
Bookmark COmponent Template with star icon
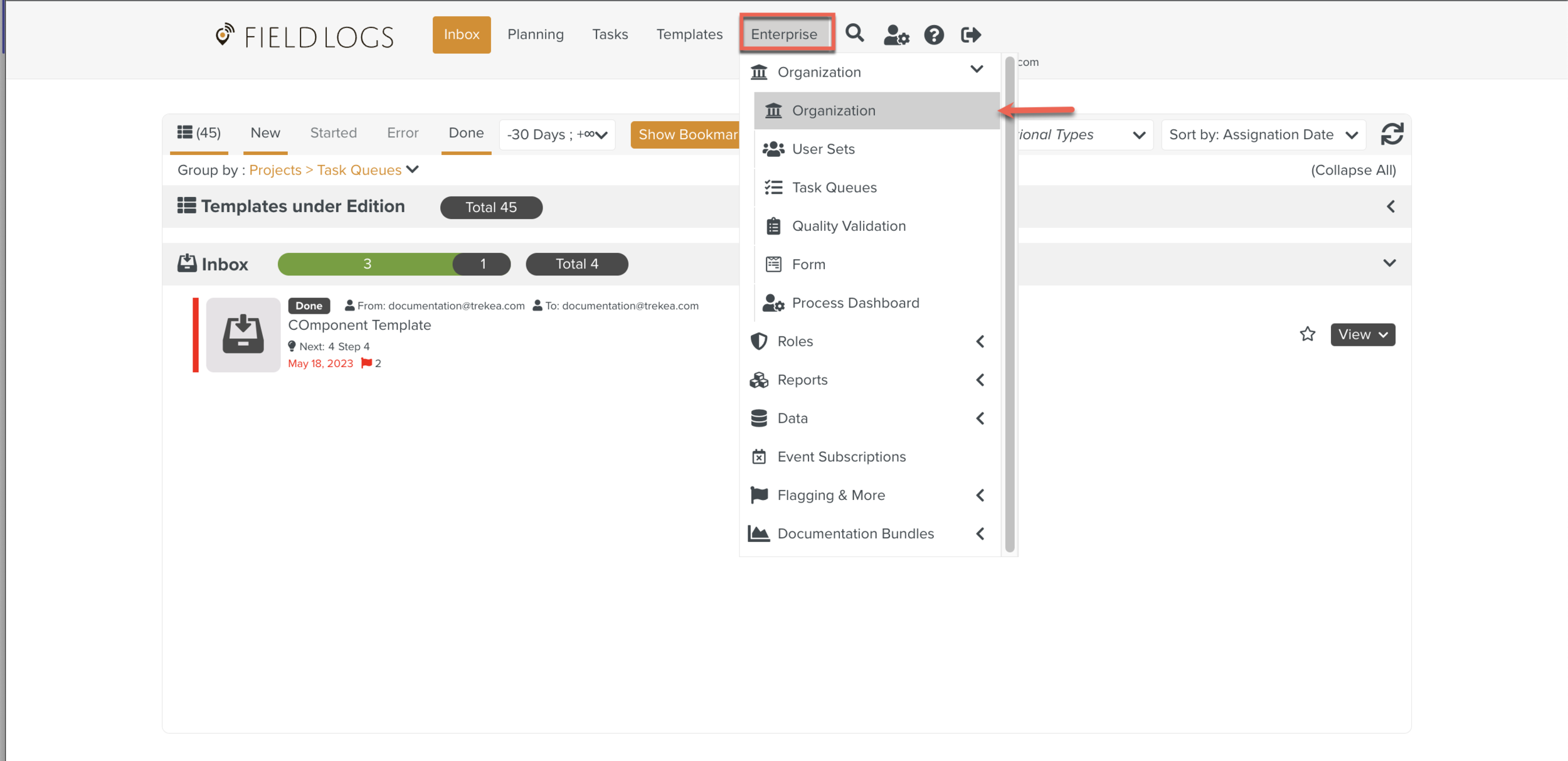(1307, 334)
